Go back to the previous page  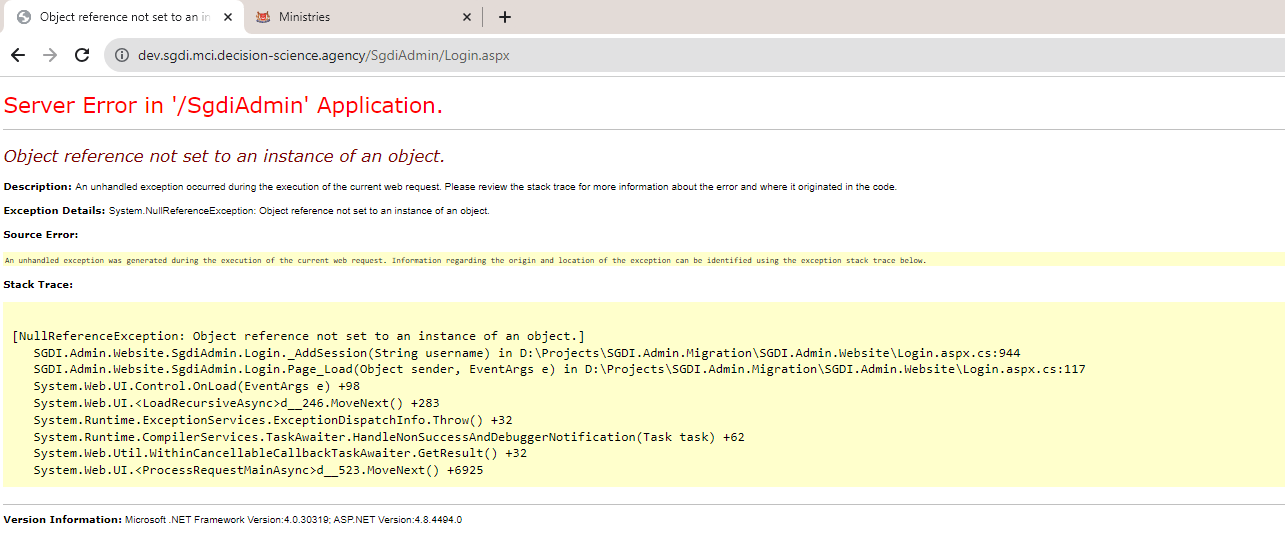[18, 55]
